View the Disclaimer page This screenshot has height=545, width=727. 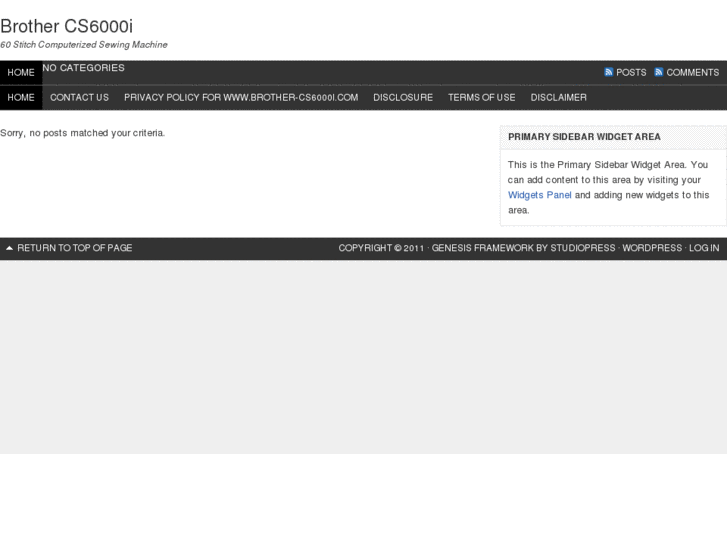[558, 97]
